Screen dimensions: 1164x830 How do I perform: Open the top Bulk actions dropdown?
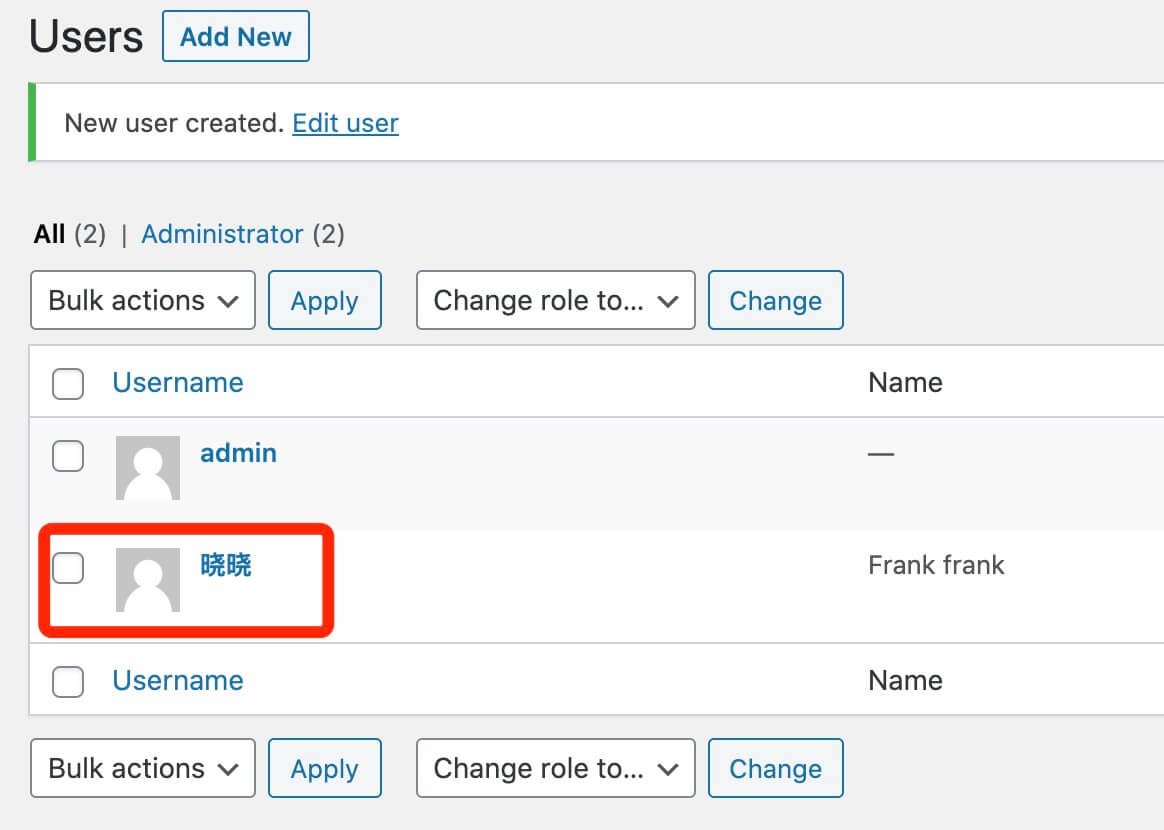pos(143,300)
